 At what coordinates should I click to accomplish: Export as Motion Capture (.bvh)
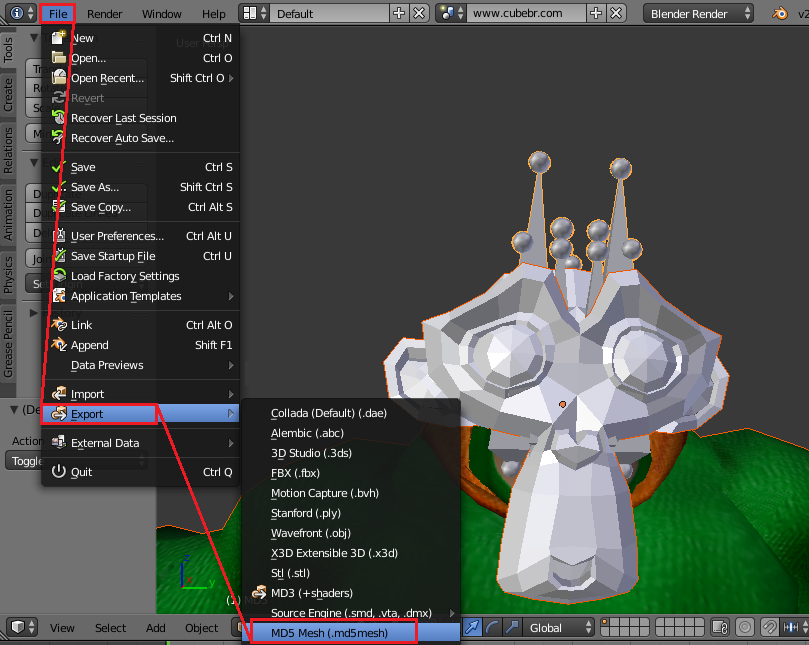pos(351,493)
